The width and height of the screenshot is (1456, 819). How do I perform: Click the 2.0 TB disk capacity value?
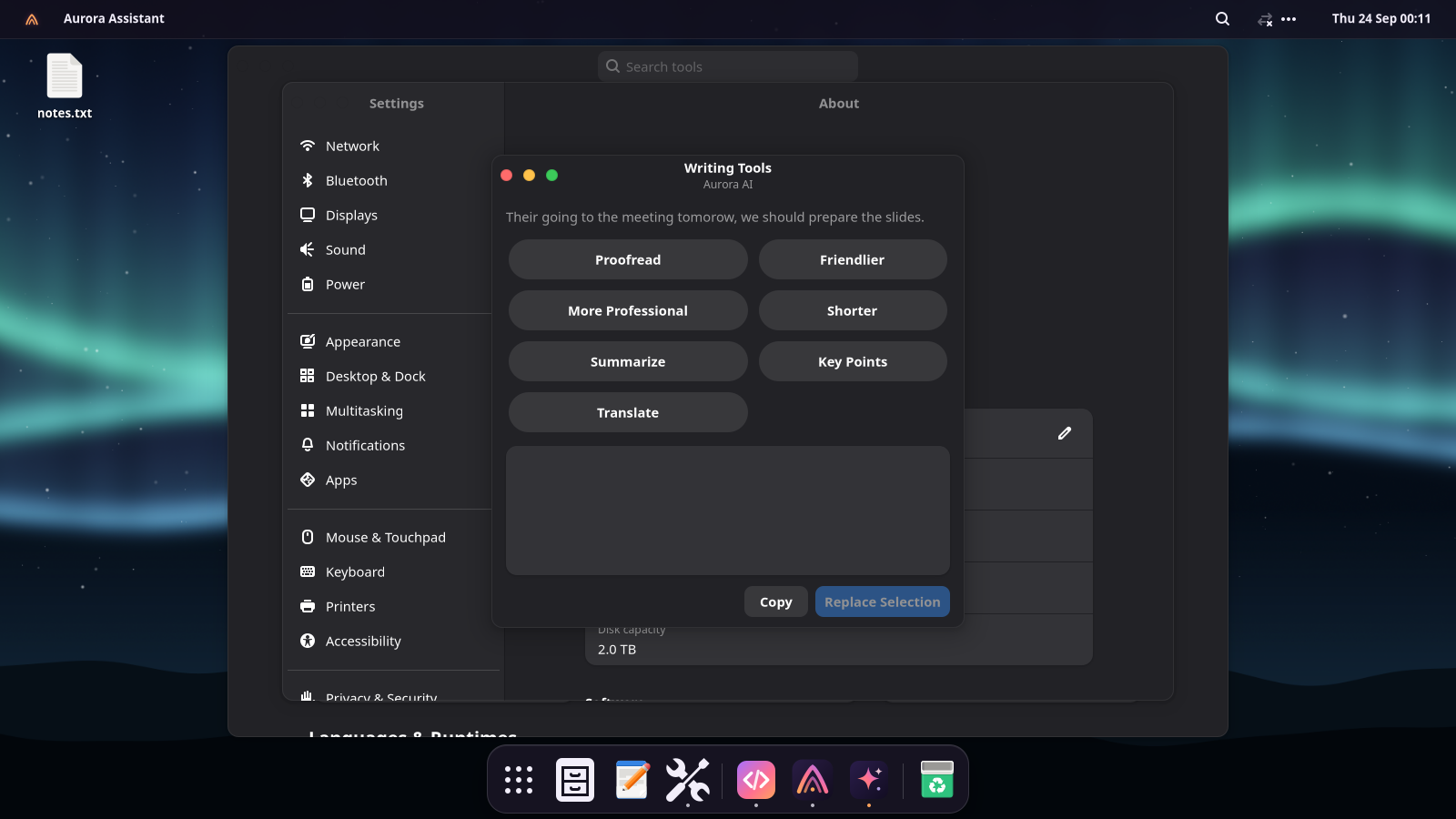pyautogui.click(x=617, y=649)
